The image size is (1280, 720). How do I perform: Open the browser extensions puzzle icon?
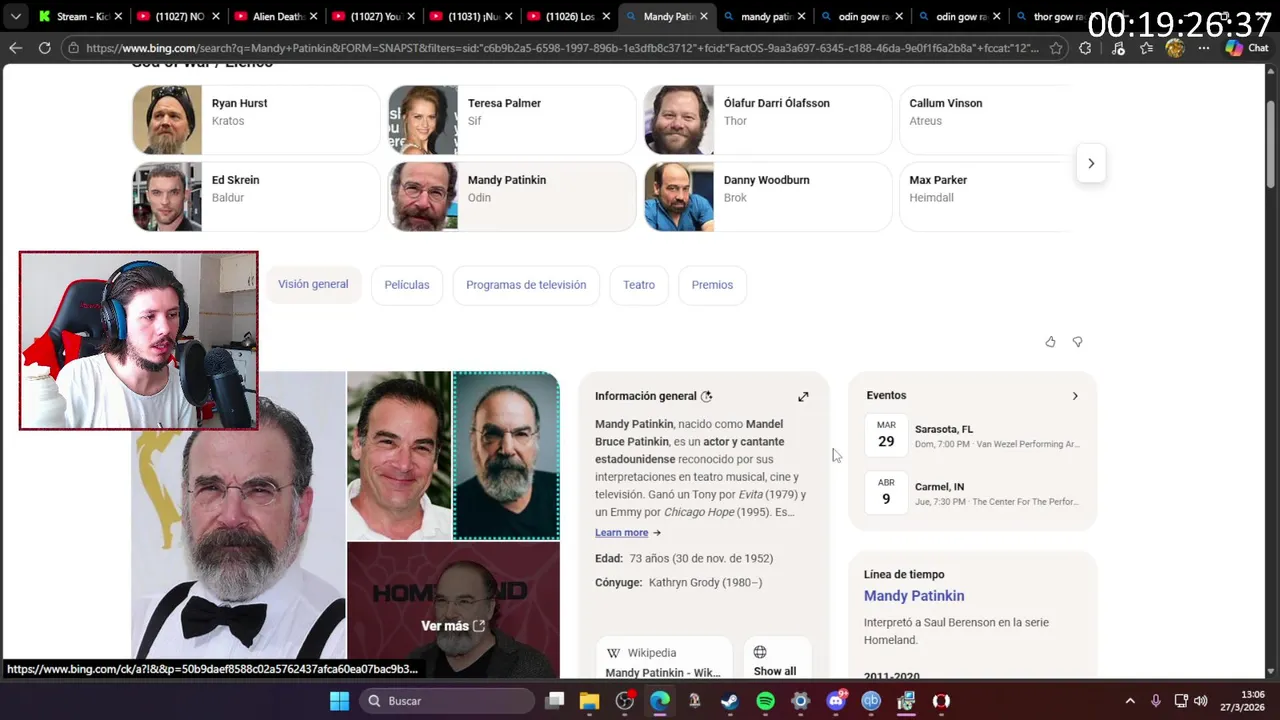1085,48
